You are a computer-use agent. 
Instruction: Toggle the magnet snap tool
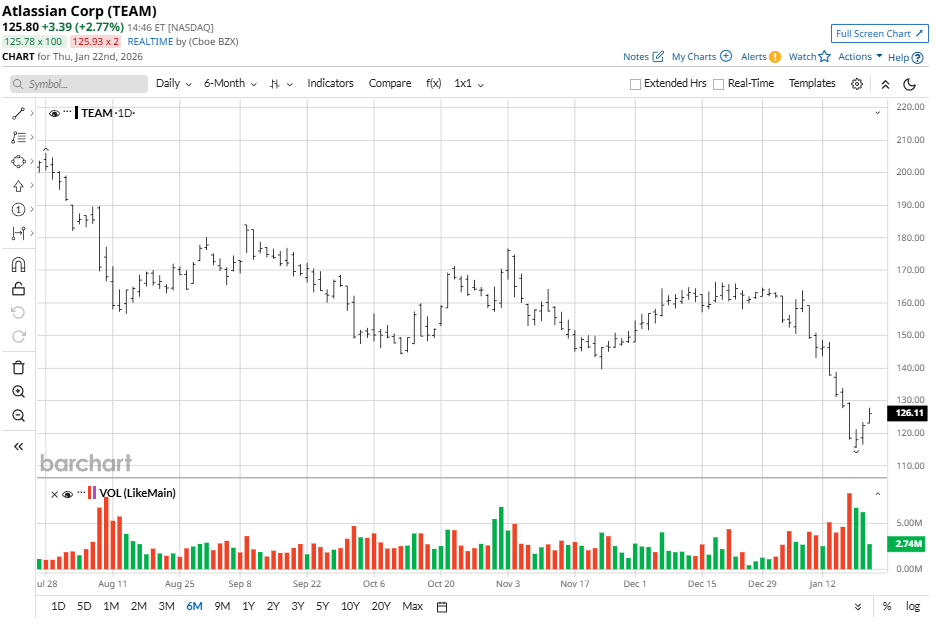pos(19,265)
